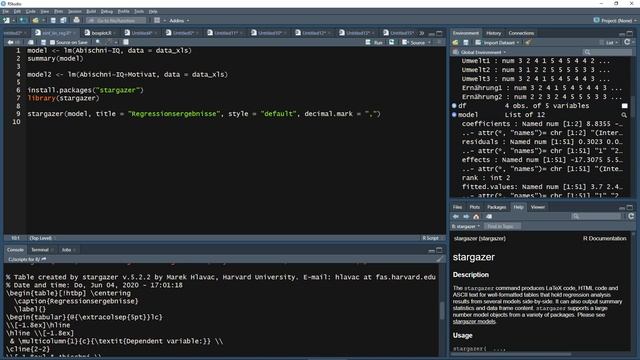Viewport: 640px width, 360px height.
Task: Open the New File dropdown arrow
Action: (13, 20)
